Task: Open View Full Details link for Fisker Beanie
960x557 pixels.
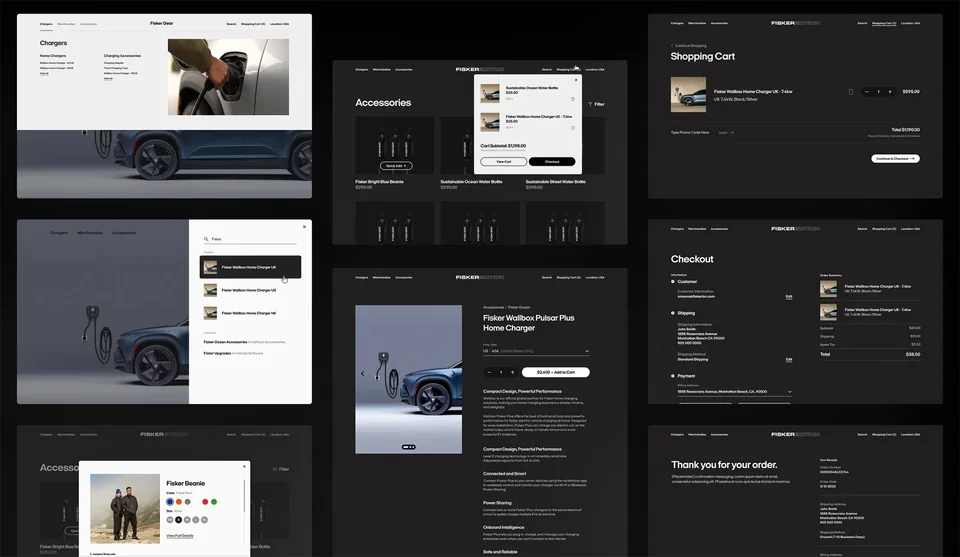Action: click(180, 536)
